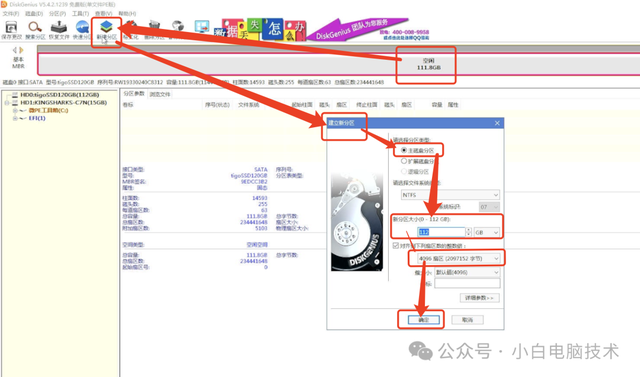Screen dimensions: 640x377
Task: Toggle the align-to-sectors checkbox
Action: click(x=396, y=245)
